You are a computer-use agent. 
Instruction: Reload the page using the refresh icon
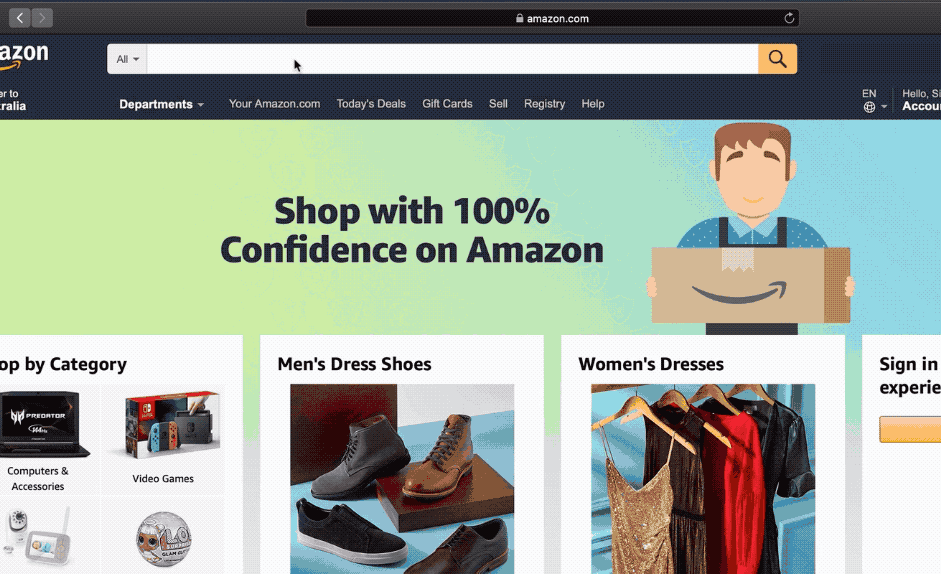789,18
